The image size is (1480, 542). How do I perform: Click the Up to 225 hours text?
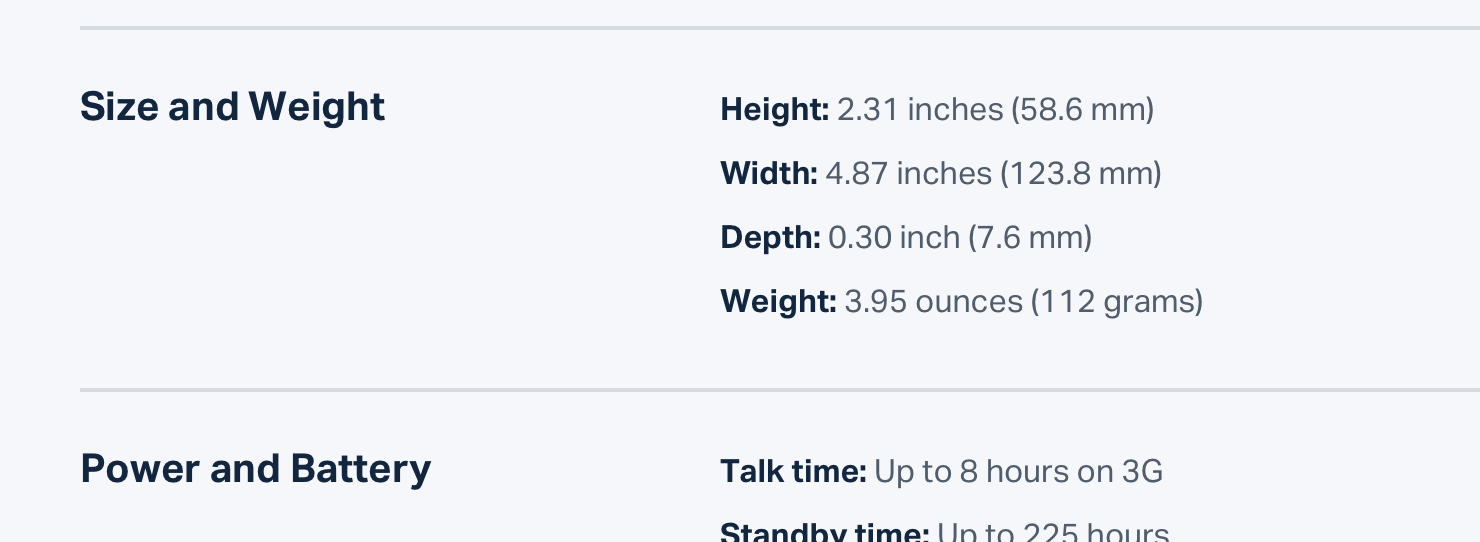click(1054, 531)
